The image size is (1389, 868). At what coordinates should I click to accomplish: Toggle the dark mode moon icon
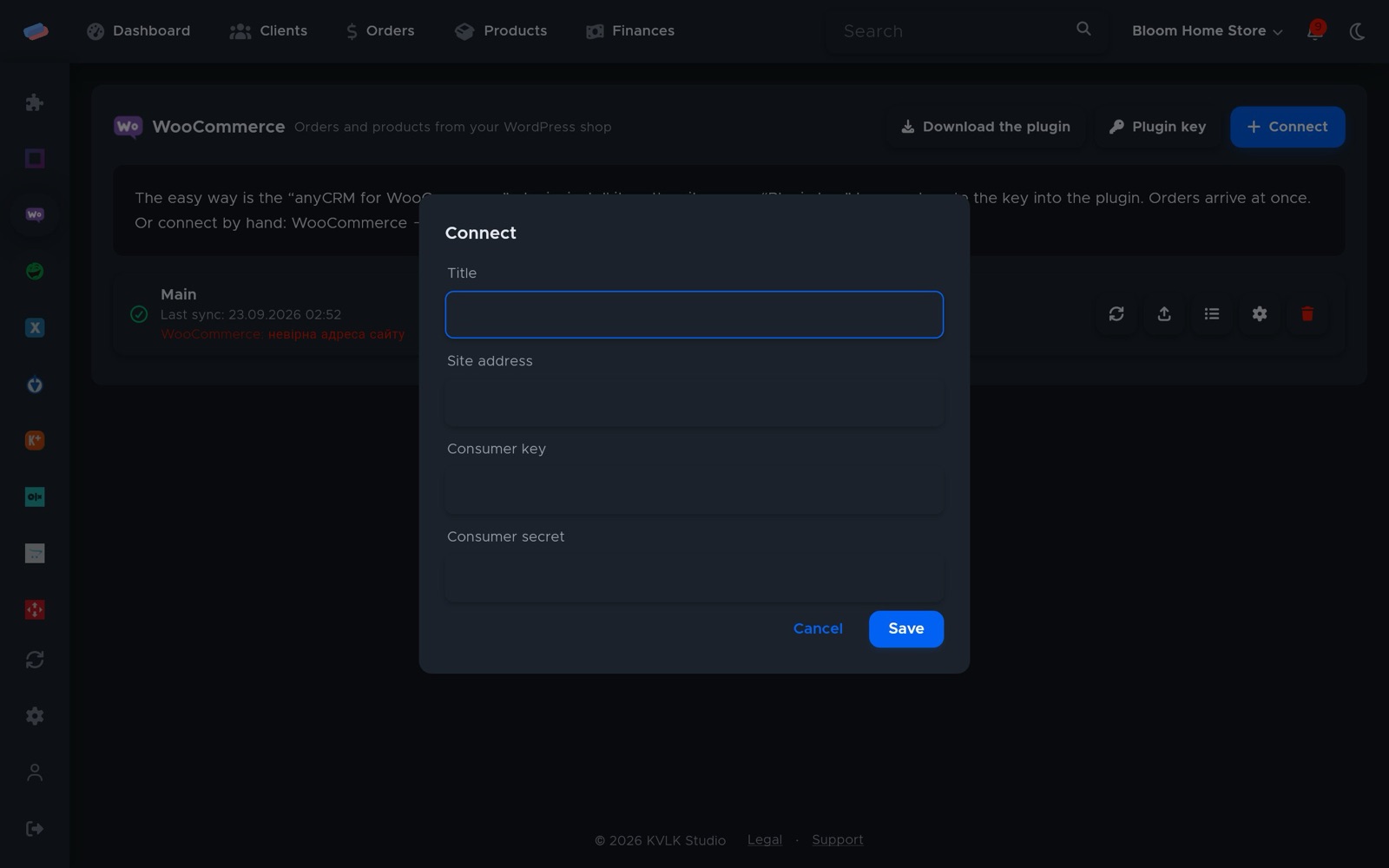coord(1358,31)
